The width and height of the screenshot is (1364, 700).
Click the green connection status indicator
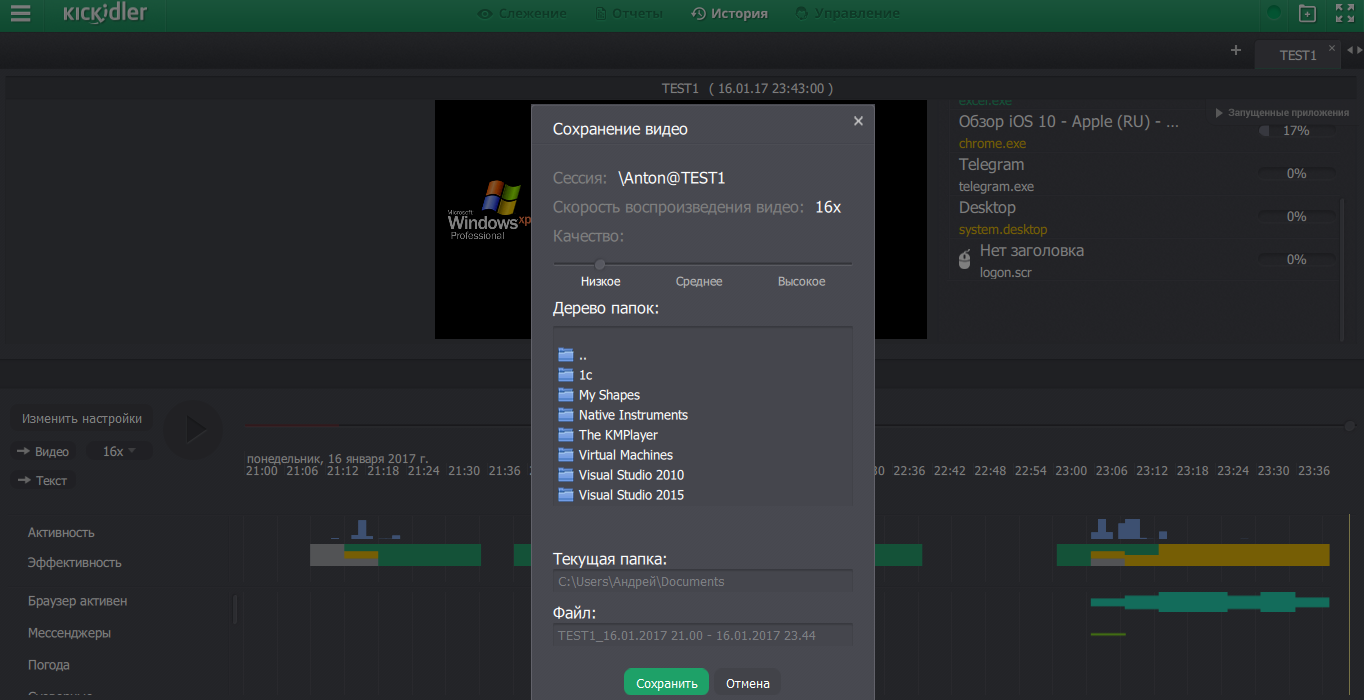[x=1274, y=14]
